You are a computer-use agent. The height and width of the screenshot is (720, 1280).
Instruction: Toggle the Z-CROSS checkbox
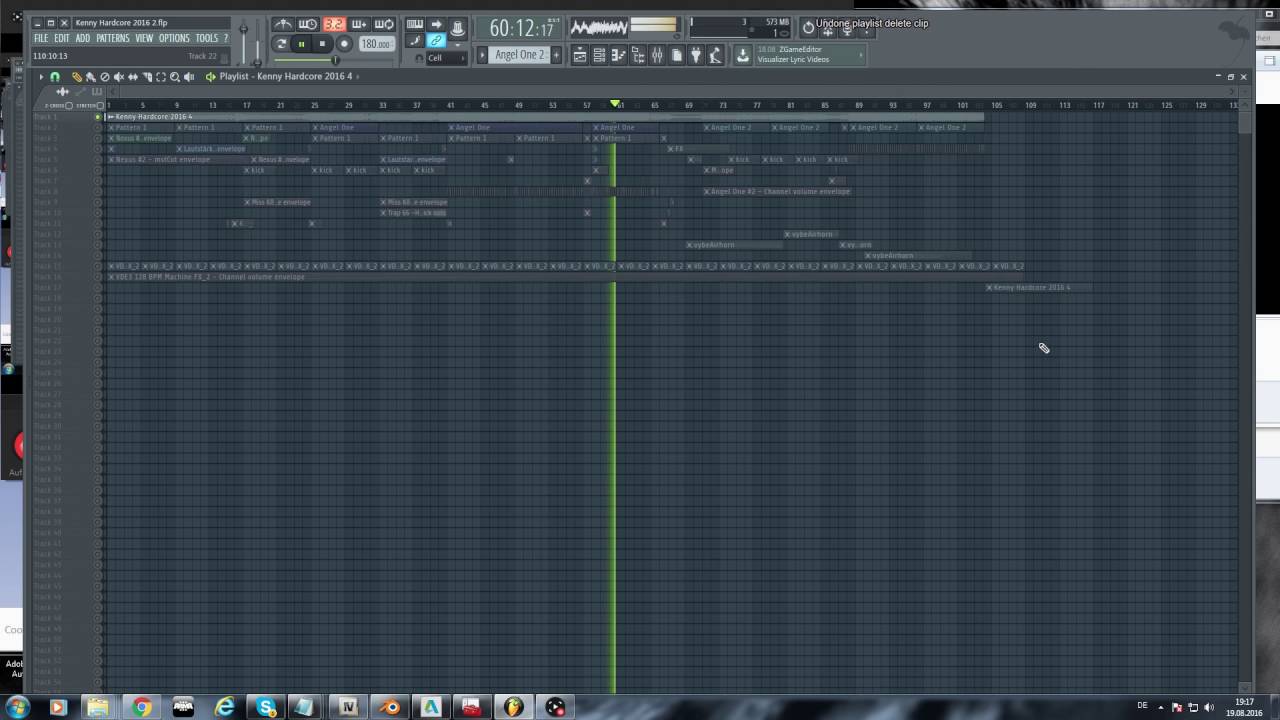click(x=69, y=105)
